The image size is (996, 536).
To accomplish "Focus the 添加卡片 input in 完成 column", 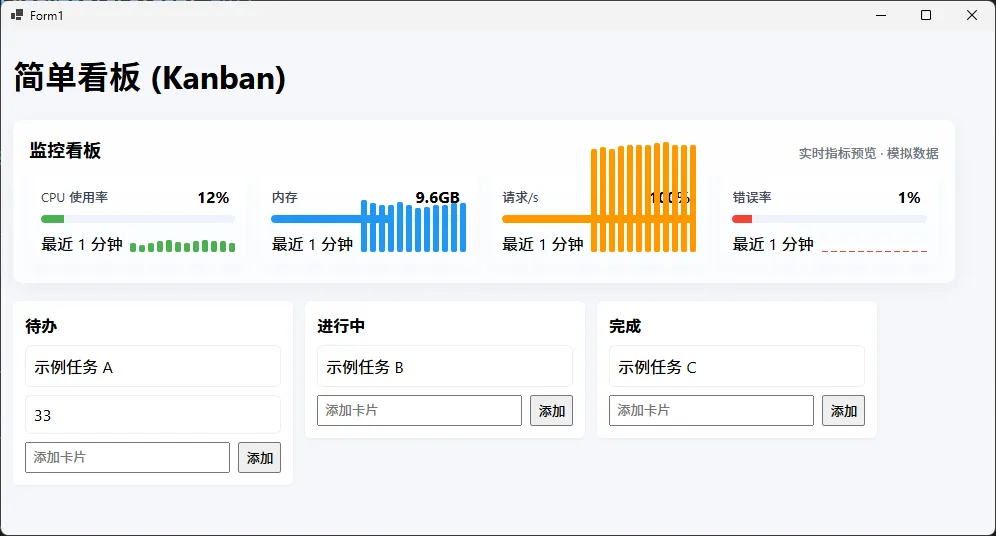I will pyautogui.click(x=711, y=410).
